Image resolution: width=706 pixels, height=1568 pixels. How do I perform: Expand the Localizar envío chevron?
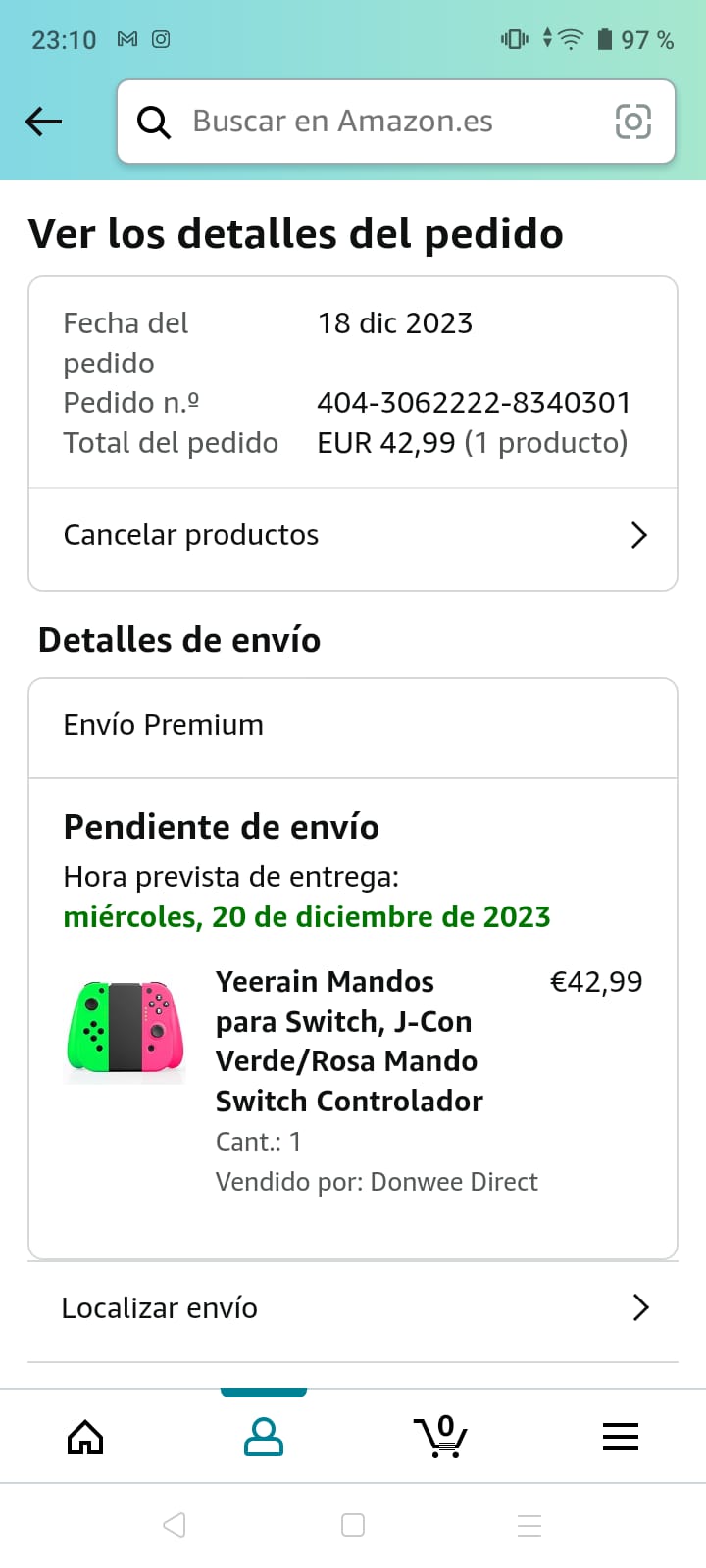[641, 1307]
